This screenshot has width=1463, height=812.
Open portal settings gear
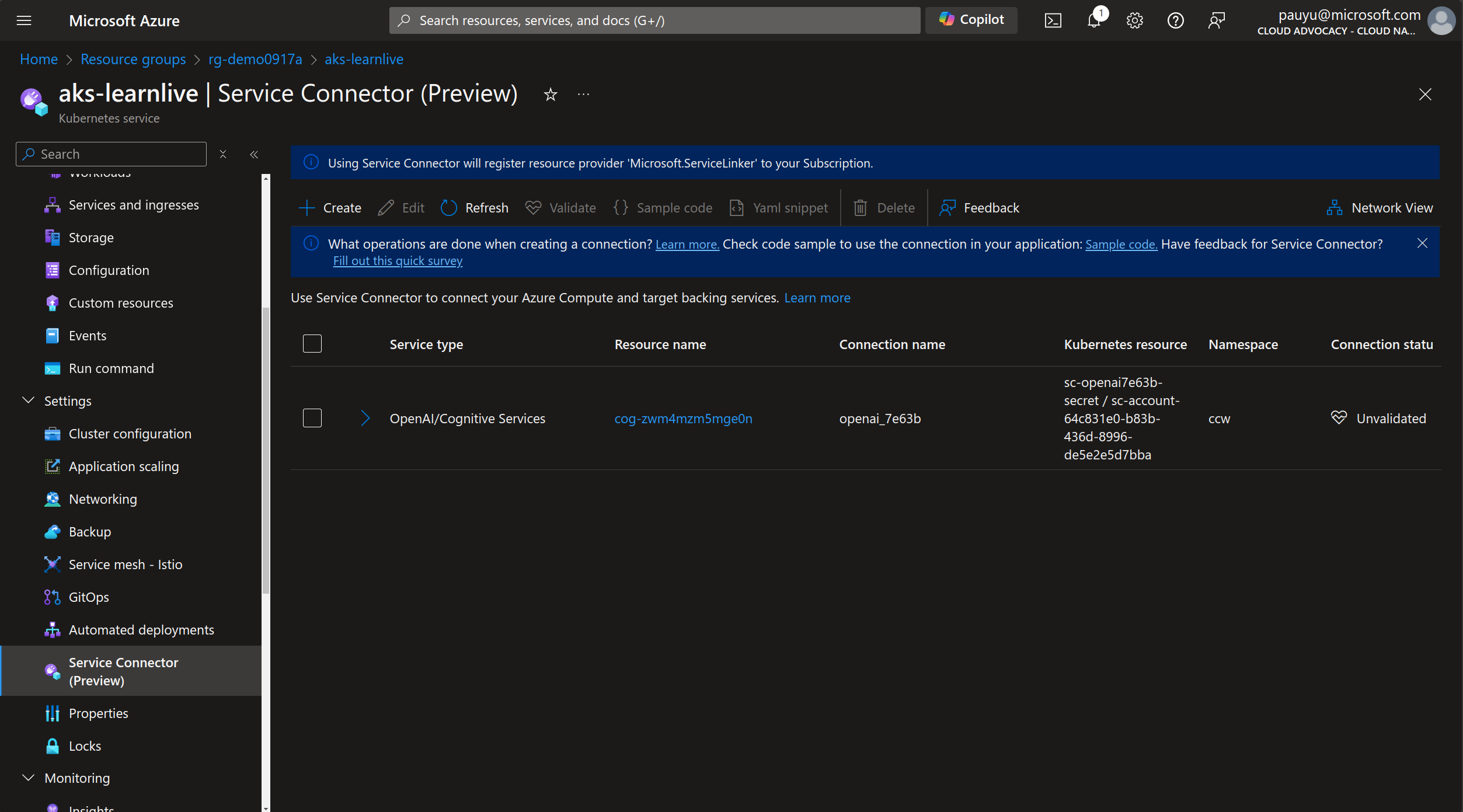[x=1134, y=20]
